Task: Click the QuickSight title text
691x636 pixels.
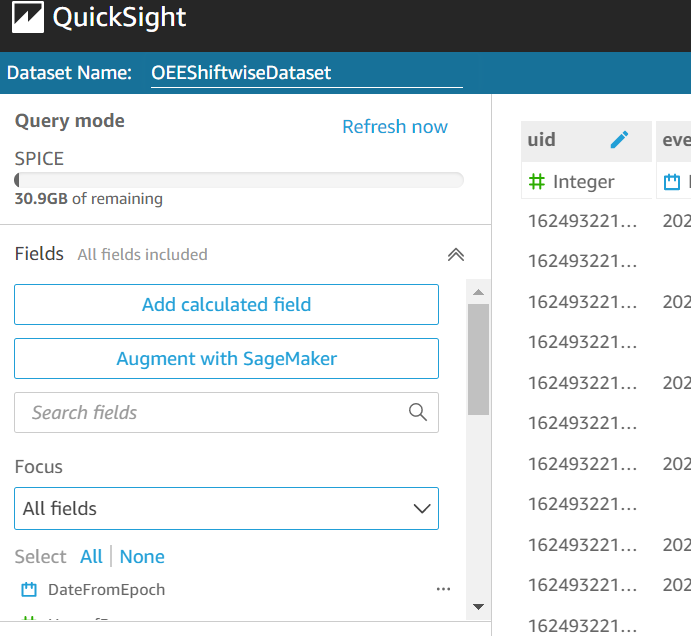Action: point(119,18)
